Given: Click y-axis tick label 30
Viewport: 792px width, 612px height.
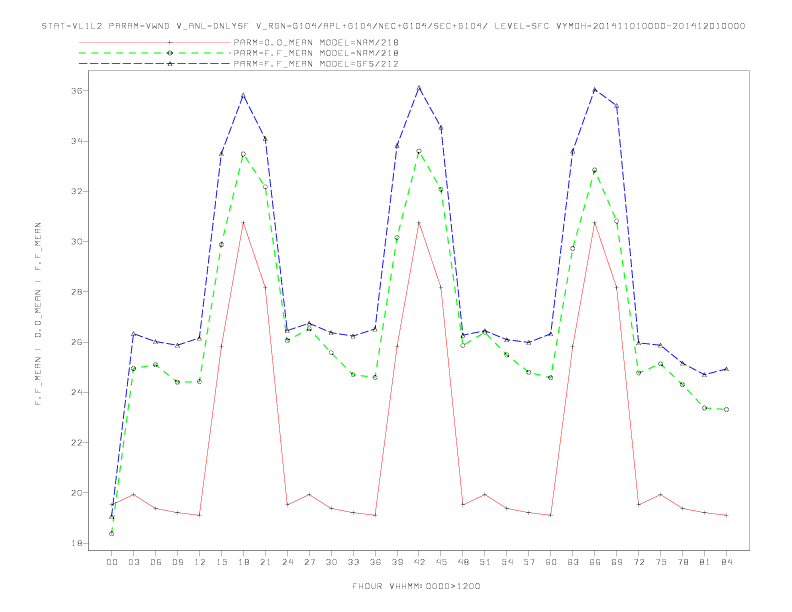Looking at the screenshot, I should point(77,242).
